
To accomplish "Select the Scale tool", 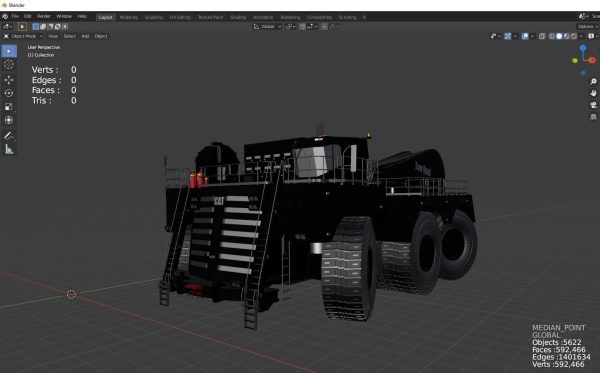I will click(x=9, y=107).
